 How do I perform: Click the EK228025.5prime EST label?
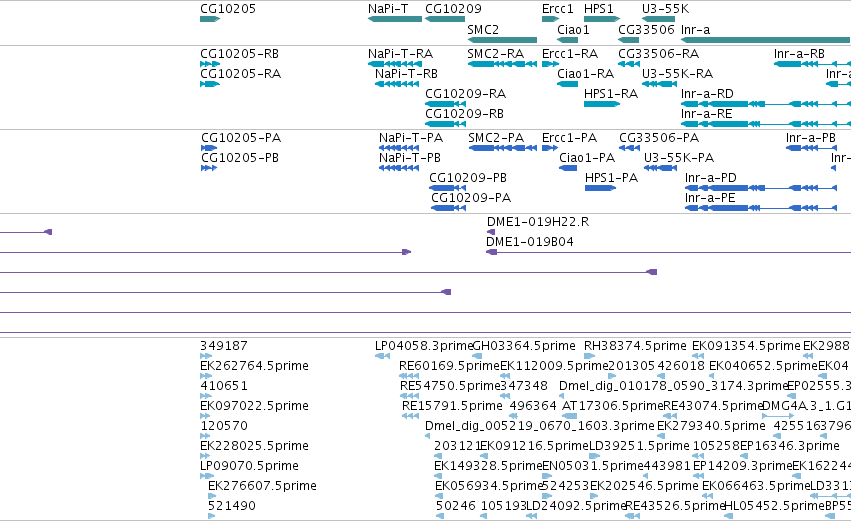[x=255, y=446]
